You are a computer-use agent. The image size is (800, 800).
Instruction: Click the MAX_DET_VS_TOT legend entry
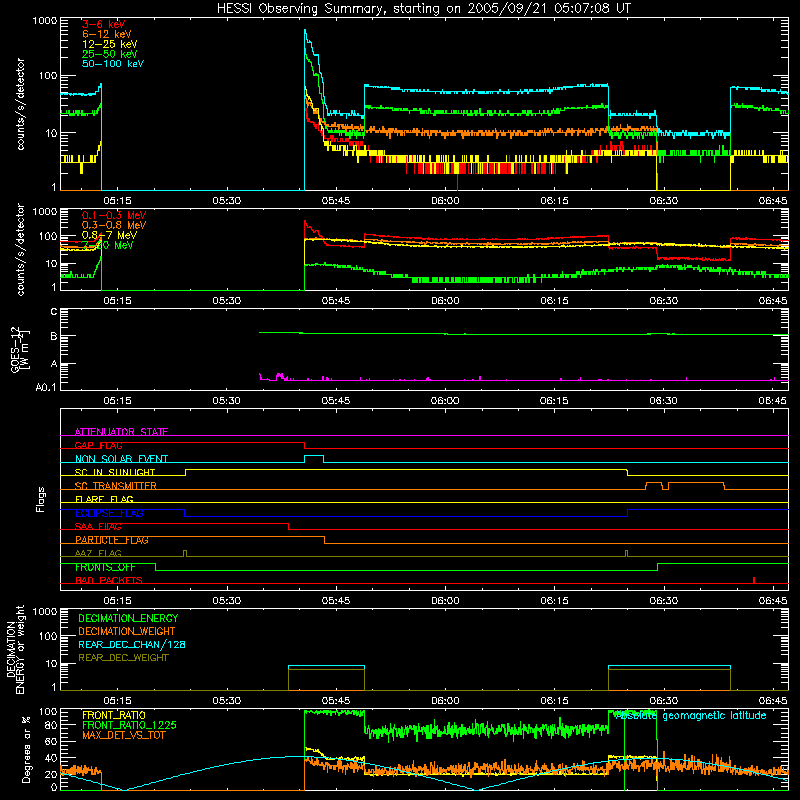coord(123,735)
